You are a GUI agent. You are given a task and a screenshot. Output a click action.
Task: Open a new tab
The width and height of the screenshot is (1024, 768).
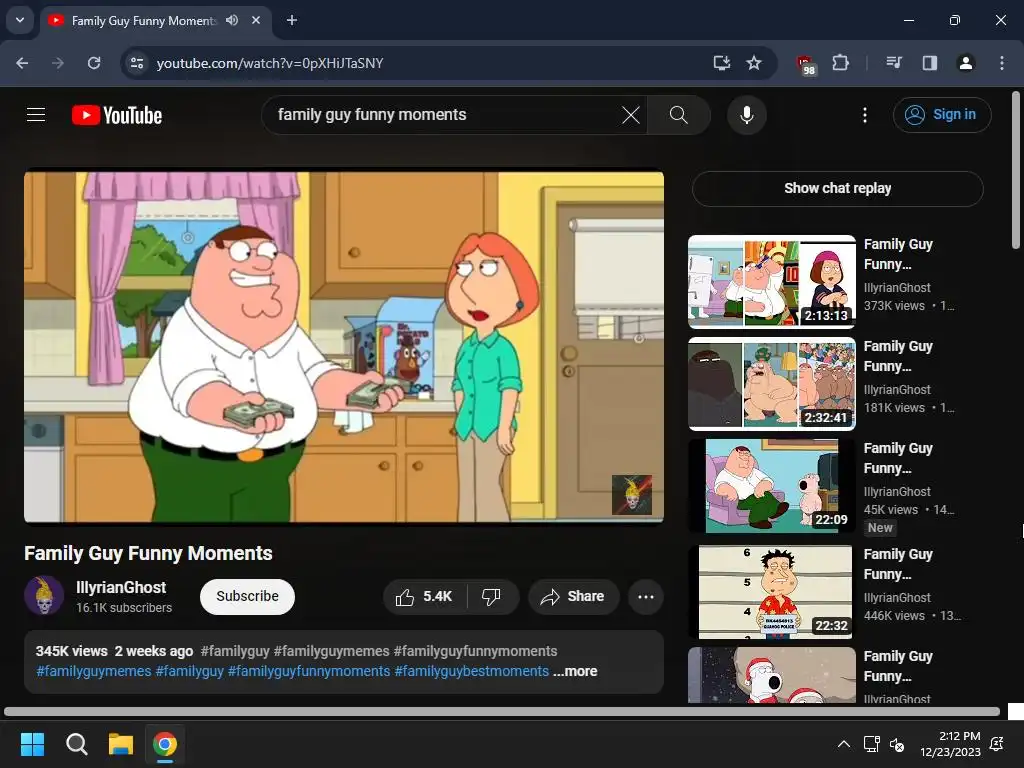coord(292,20)
